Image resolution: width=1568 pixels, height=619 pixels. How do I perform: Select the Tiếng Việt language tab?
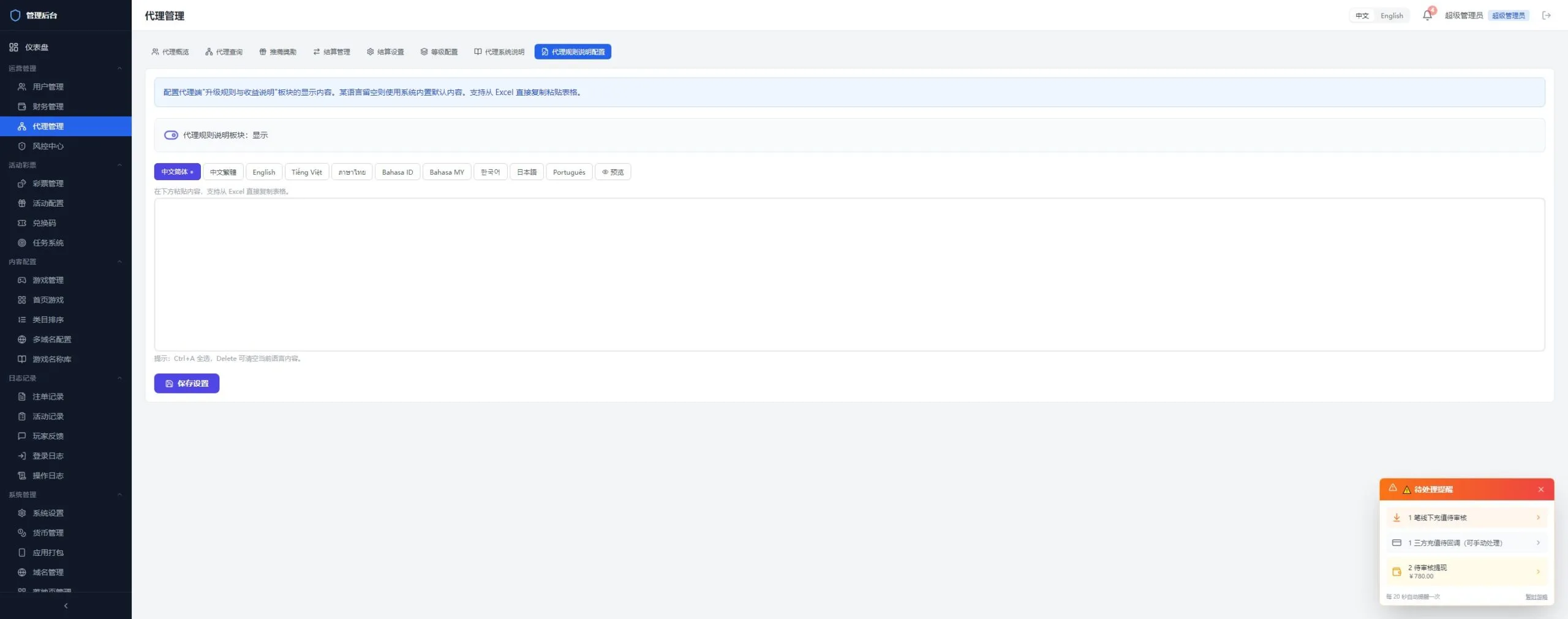pos(306,172)
